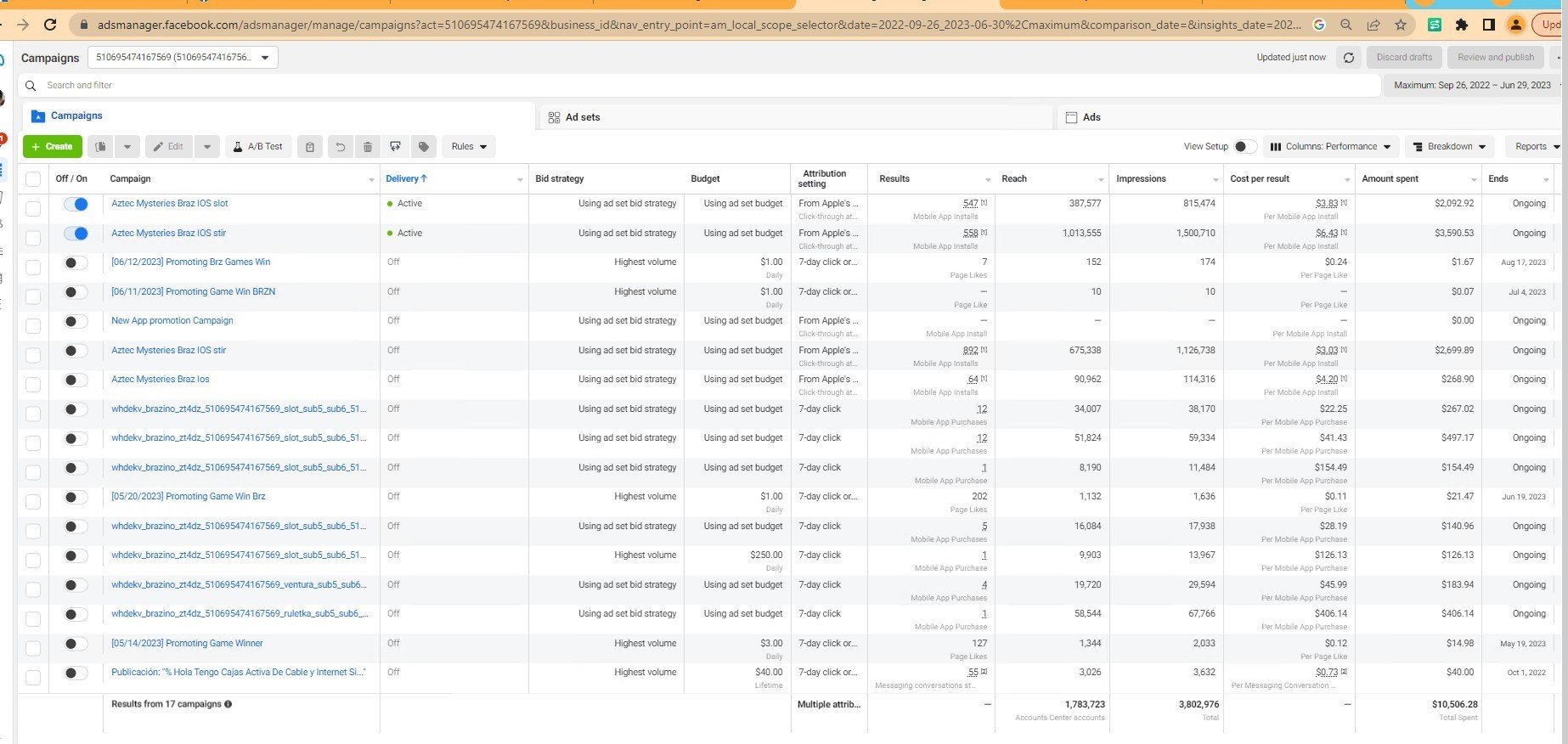Screen dimensions: 1568x744
Task: Click the search magnifier icon in filter bar
Action: pyautogui.click(x=31, y=86)
